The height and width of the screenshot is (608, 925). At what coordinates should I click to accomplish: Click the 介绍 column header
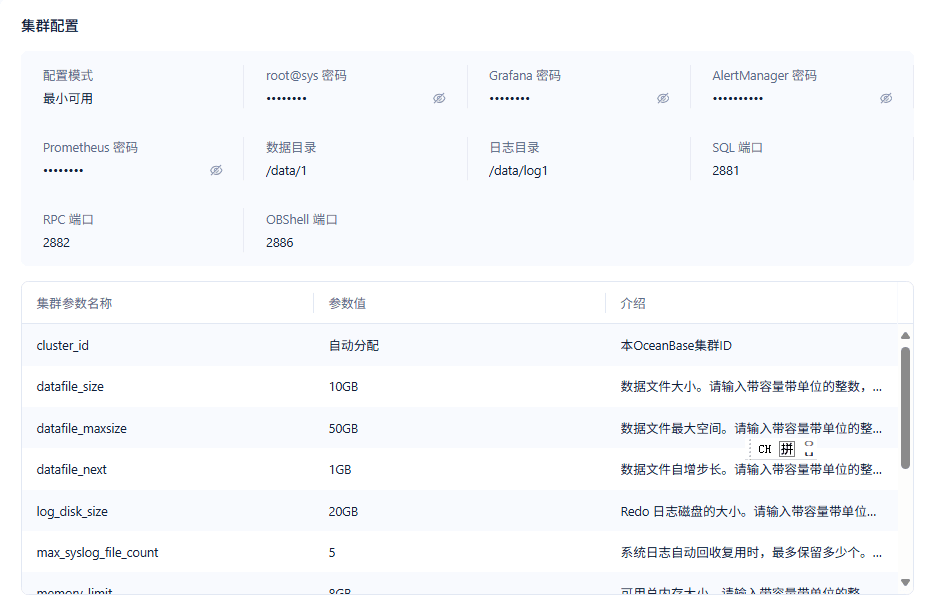point(633,303)
